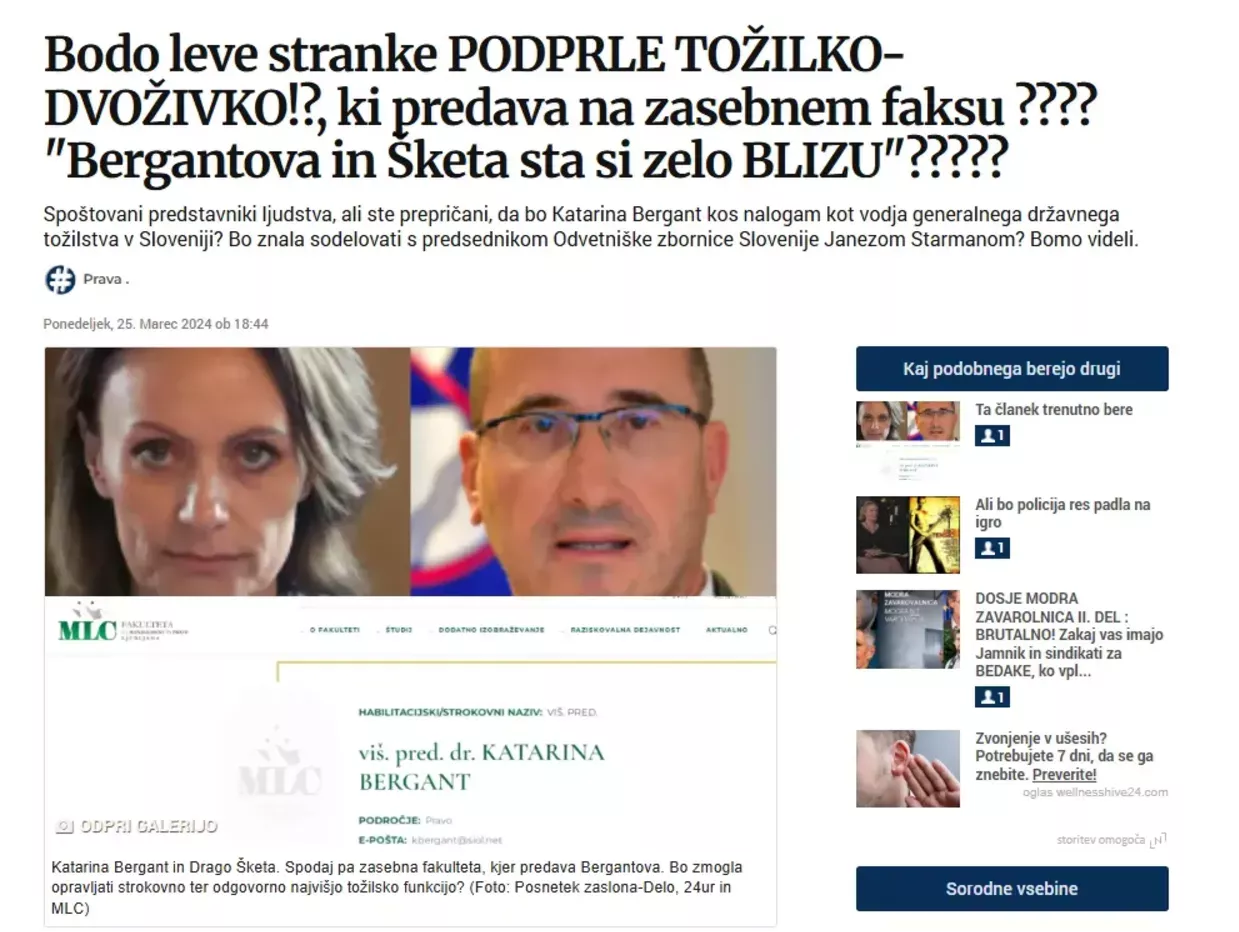The height and width of the screenshot is (932, 1239).
Task: Open the Modra zavarovalnica article thumbnail
Action: point(908,629)
